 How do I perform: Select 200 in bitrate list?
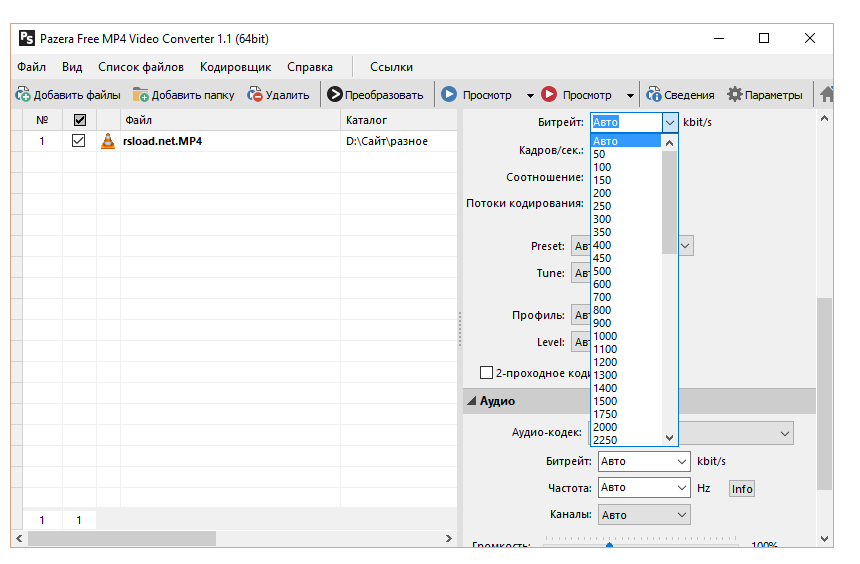point(626,193)
